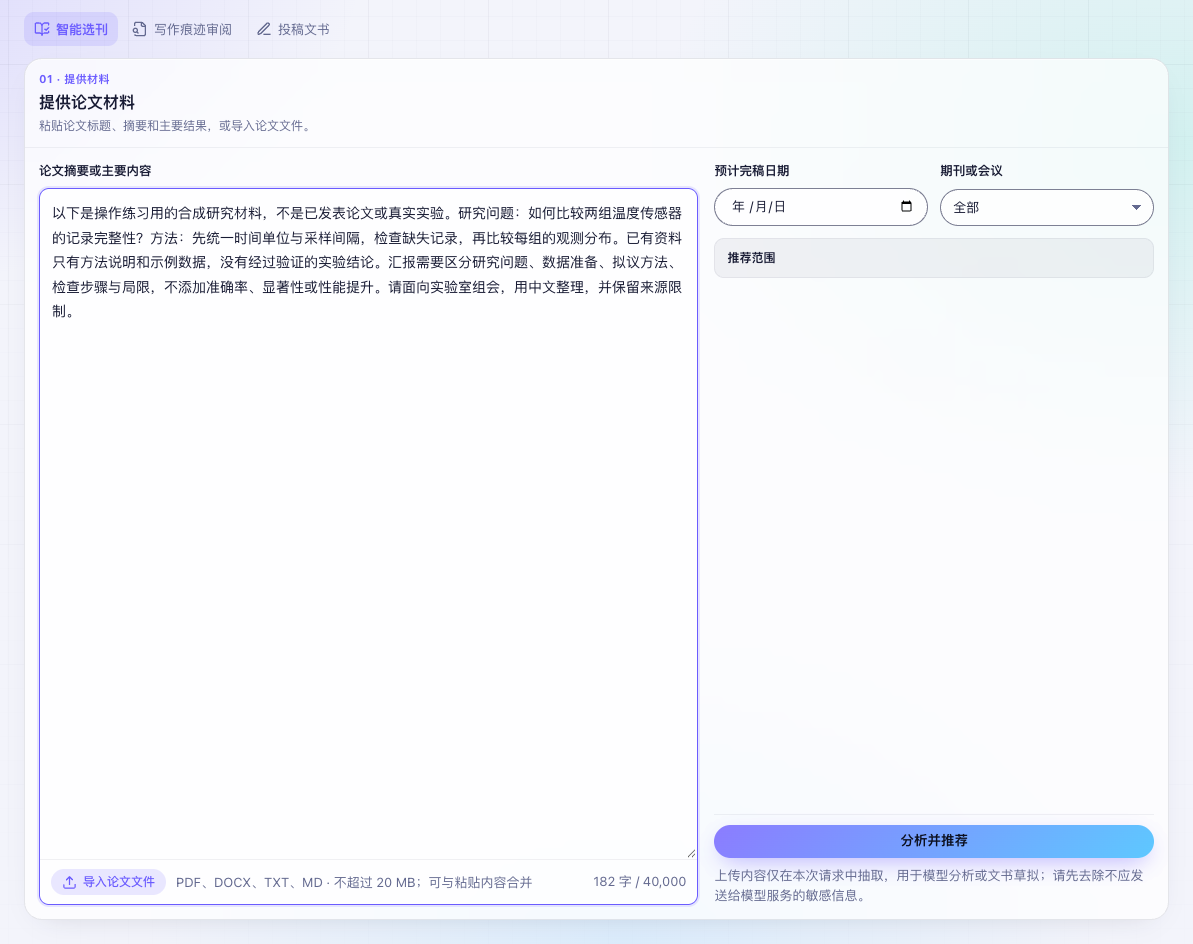Click the document icon beside 写作痕迹审阅

(139, 29)
